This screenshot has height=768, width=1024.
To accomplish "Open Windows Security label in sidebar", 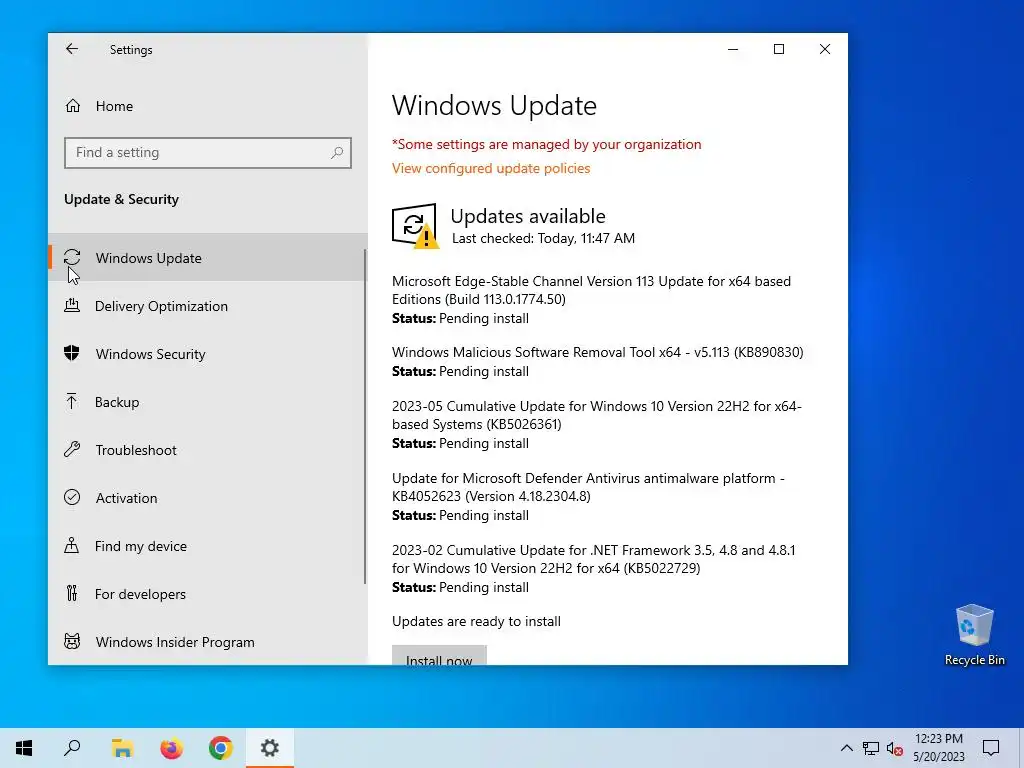I will click(x=150, y=354).
